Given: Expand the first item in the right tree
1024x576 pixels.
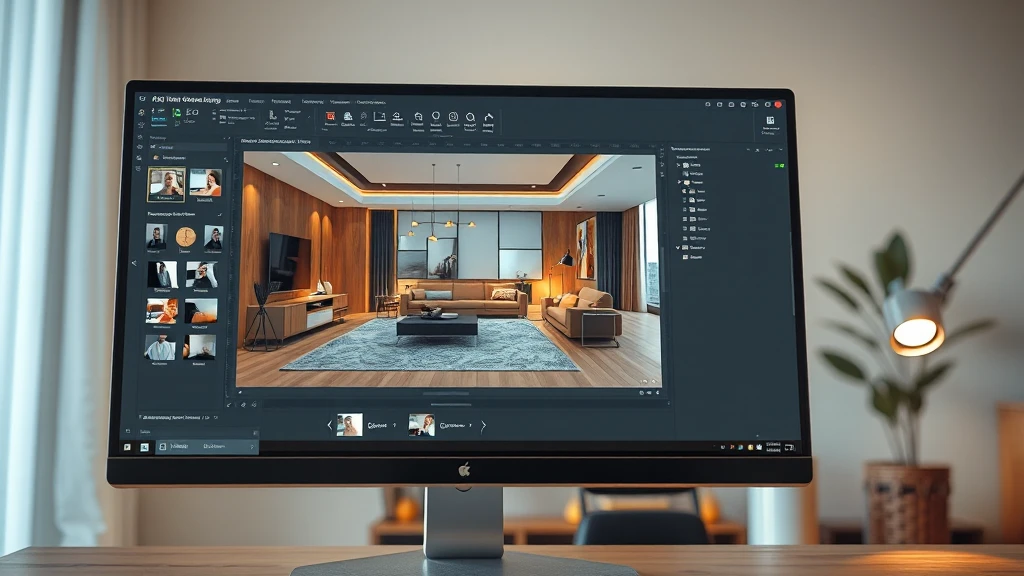Looking at the screenshot, I should (679, 165).
